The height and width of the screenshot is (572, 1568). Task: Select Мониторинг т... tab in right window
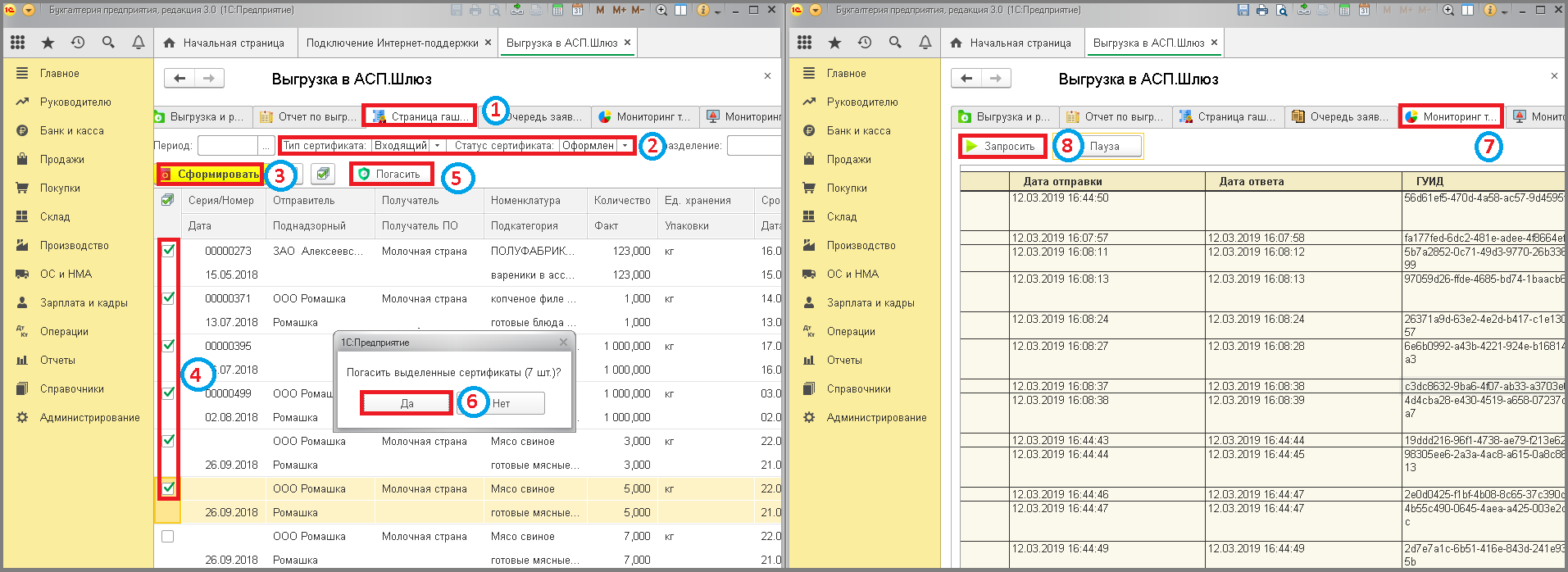[1451, 116]
